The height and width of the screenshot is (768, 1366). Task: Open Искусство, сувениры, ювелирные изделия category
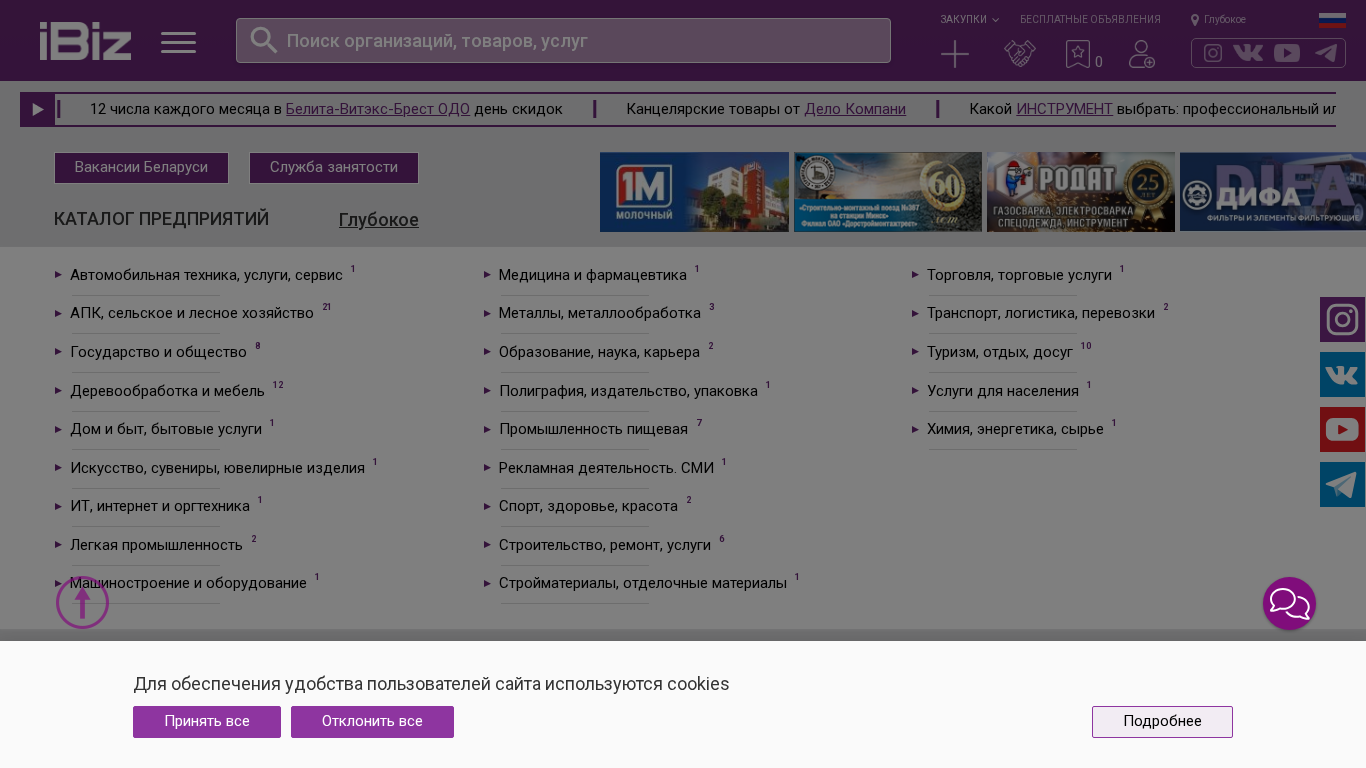217,468
